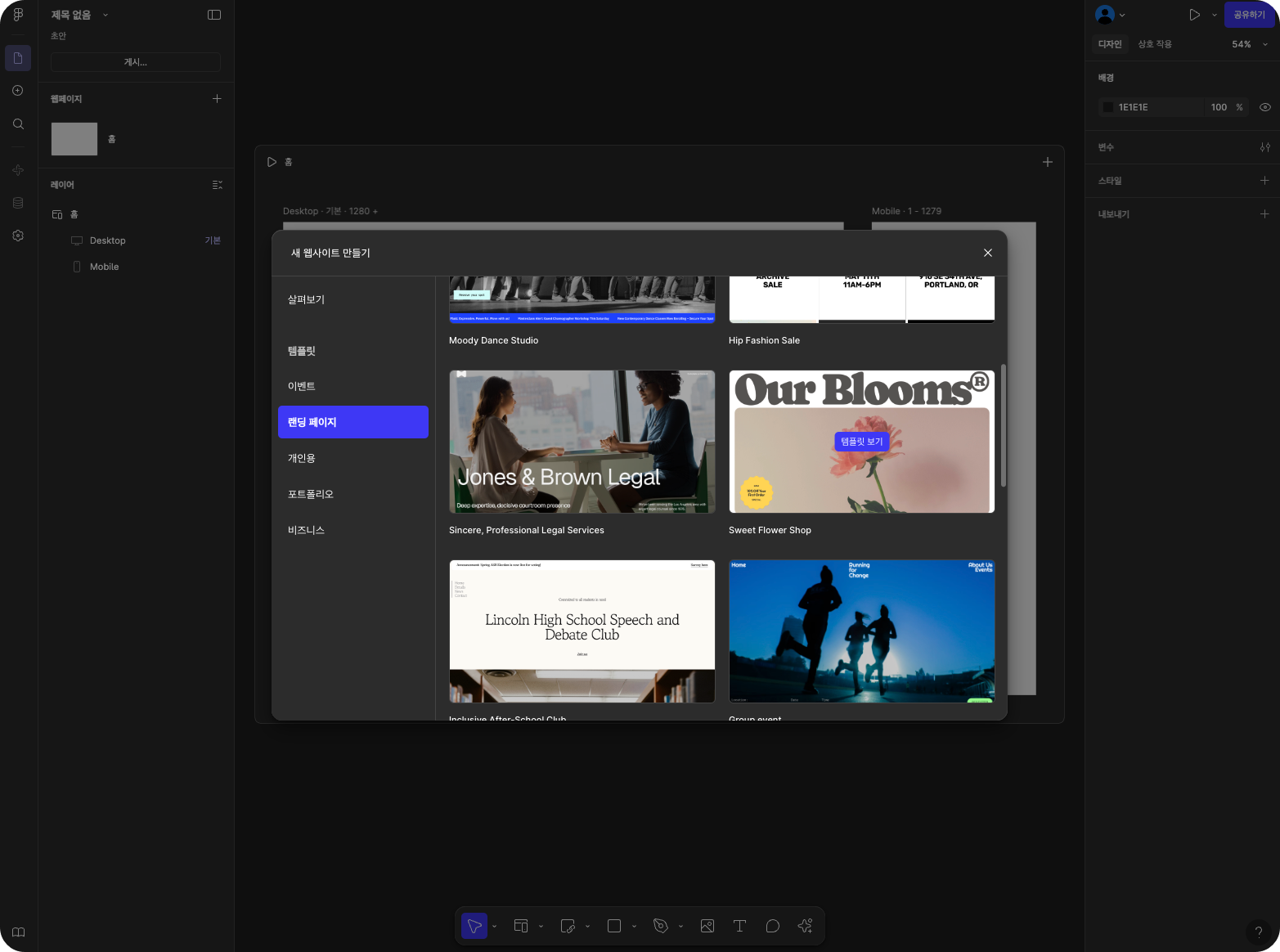Expand the file title dropdown chevron
Image resolution: width=1280 pixels, height=952 pixels.
point(106,15)
